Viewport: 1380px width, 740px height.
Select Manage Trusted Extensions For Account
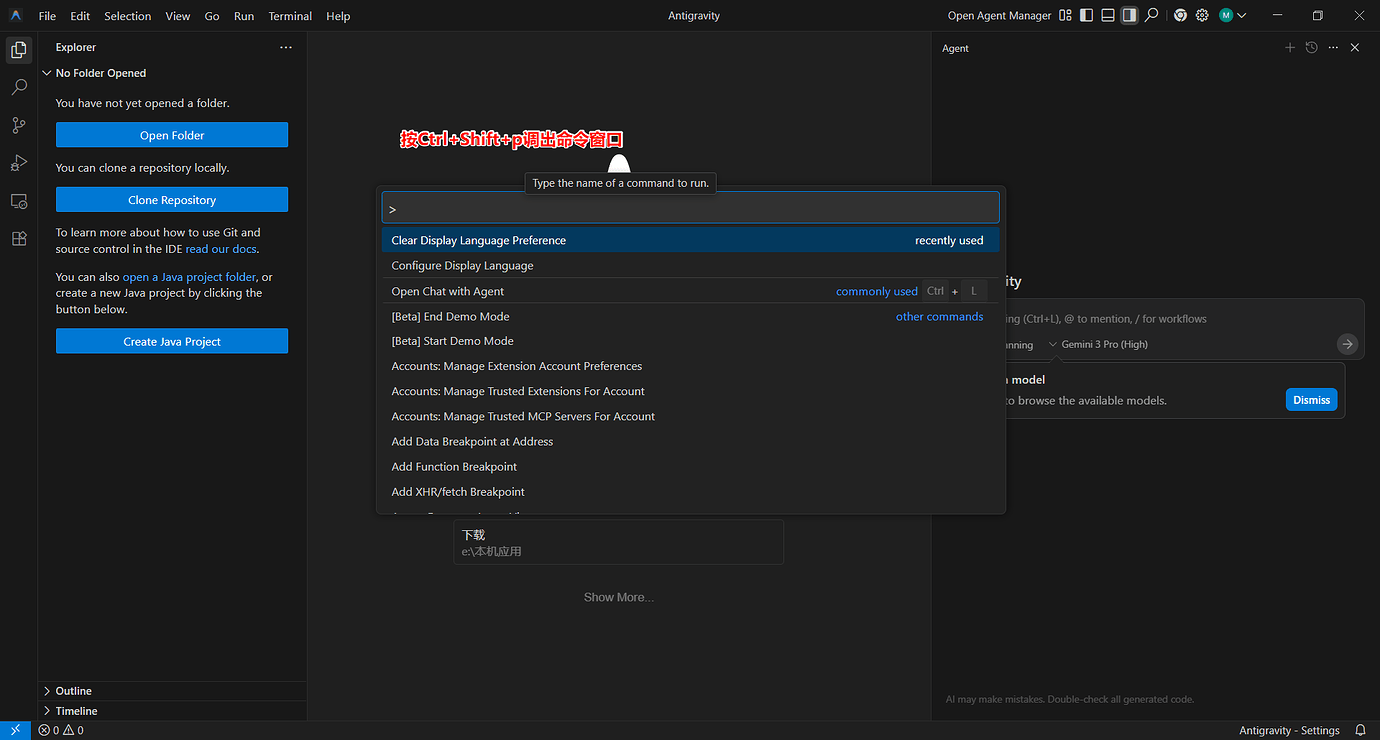(x=690, y=391)
